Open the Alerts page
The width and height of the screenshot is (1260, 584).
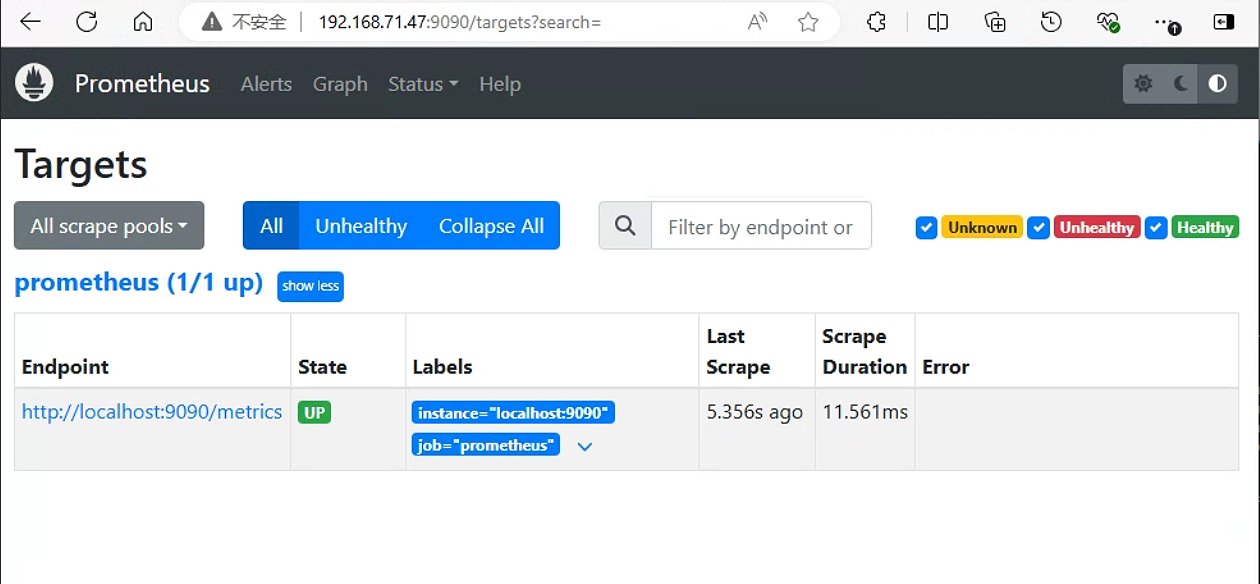coord(266,84)
